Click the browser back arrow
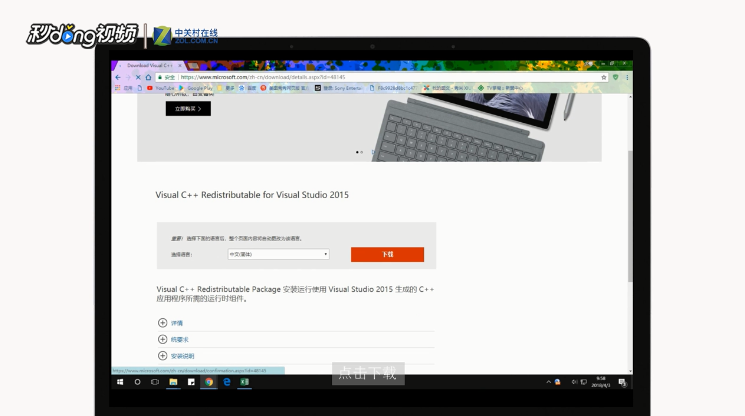 [118, 77]
